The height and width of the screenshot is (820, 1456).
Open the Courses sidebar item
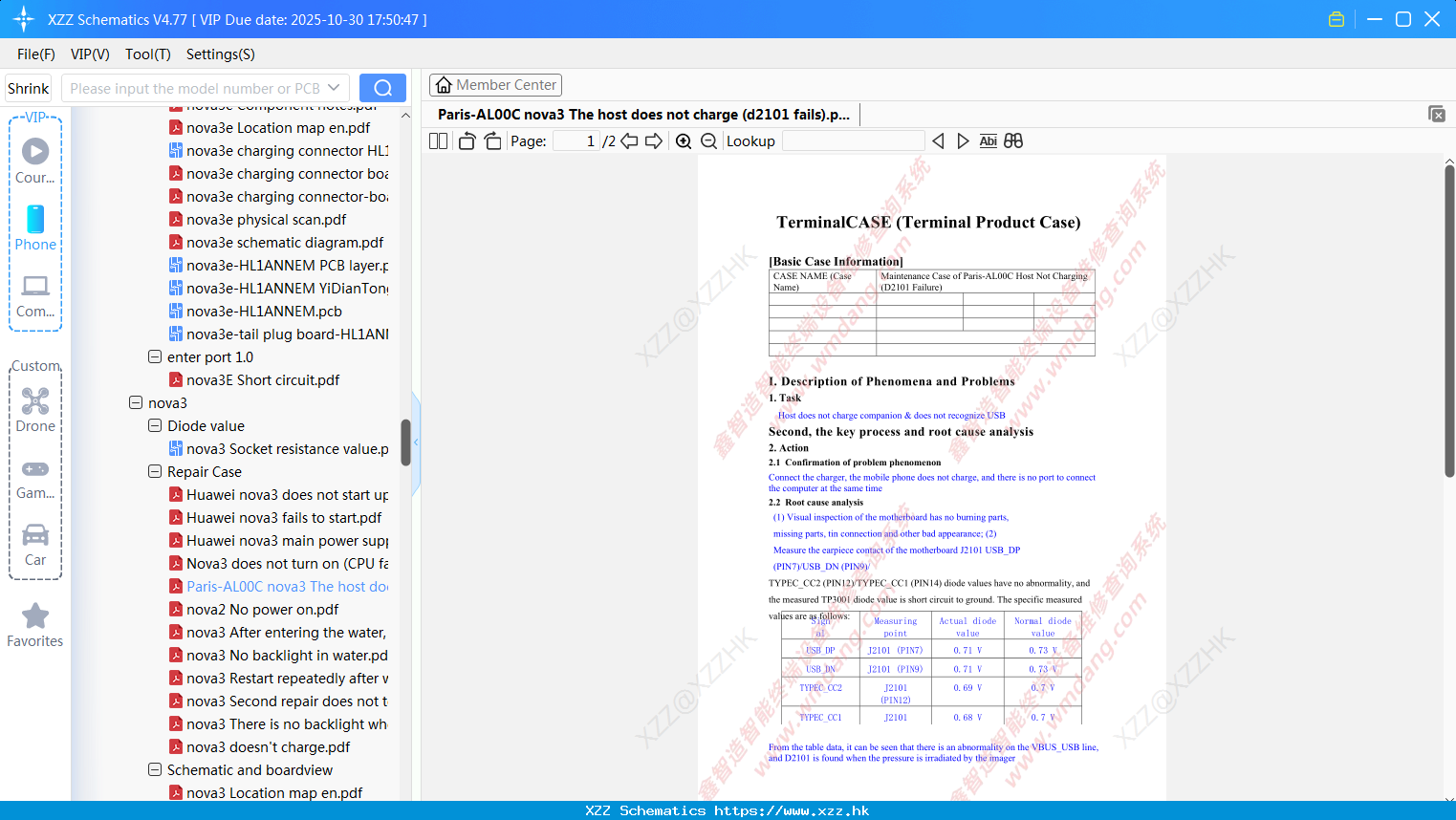(35, 161)
